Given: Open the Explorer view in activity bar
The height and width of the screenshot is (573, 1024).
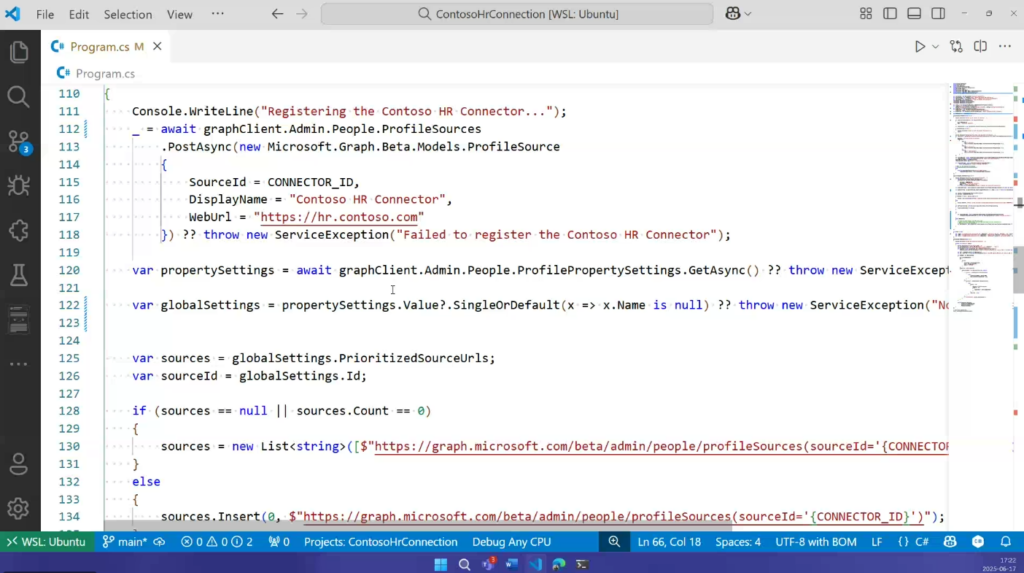Looking at the screenshot, I should tap(19, 52).
